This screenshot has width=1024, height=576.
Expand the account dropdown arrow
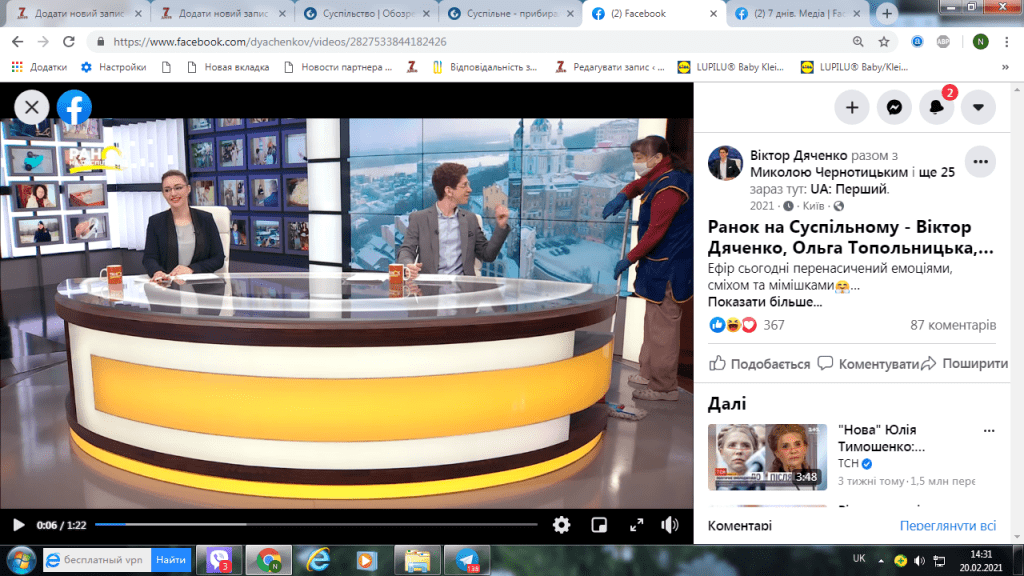coord(978,108)
